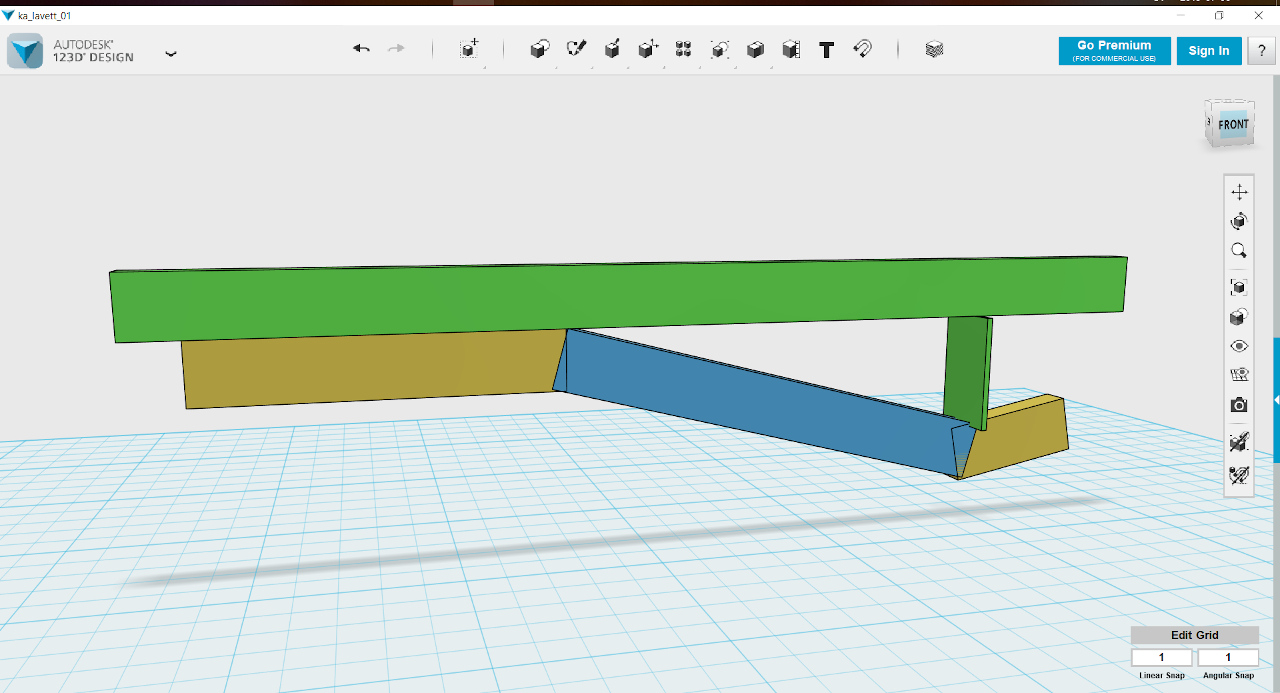Select the Orbit navigation tool
The height and width of the screenshot is (693, 1280).
pos(1239,221)
